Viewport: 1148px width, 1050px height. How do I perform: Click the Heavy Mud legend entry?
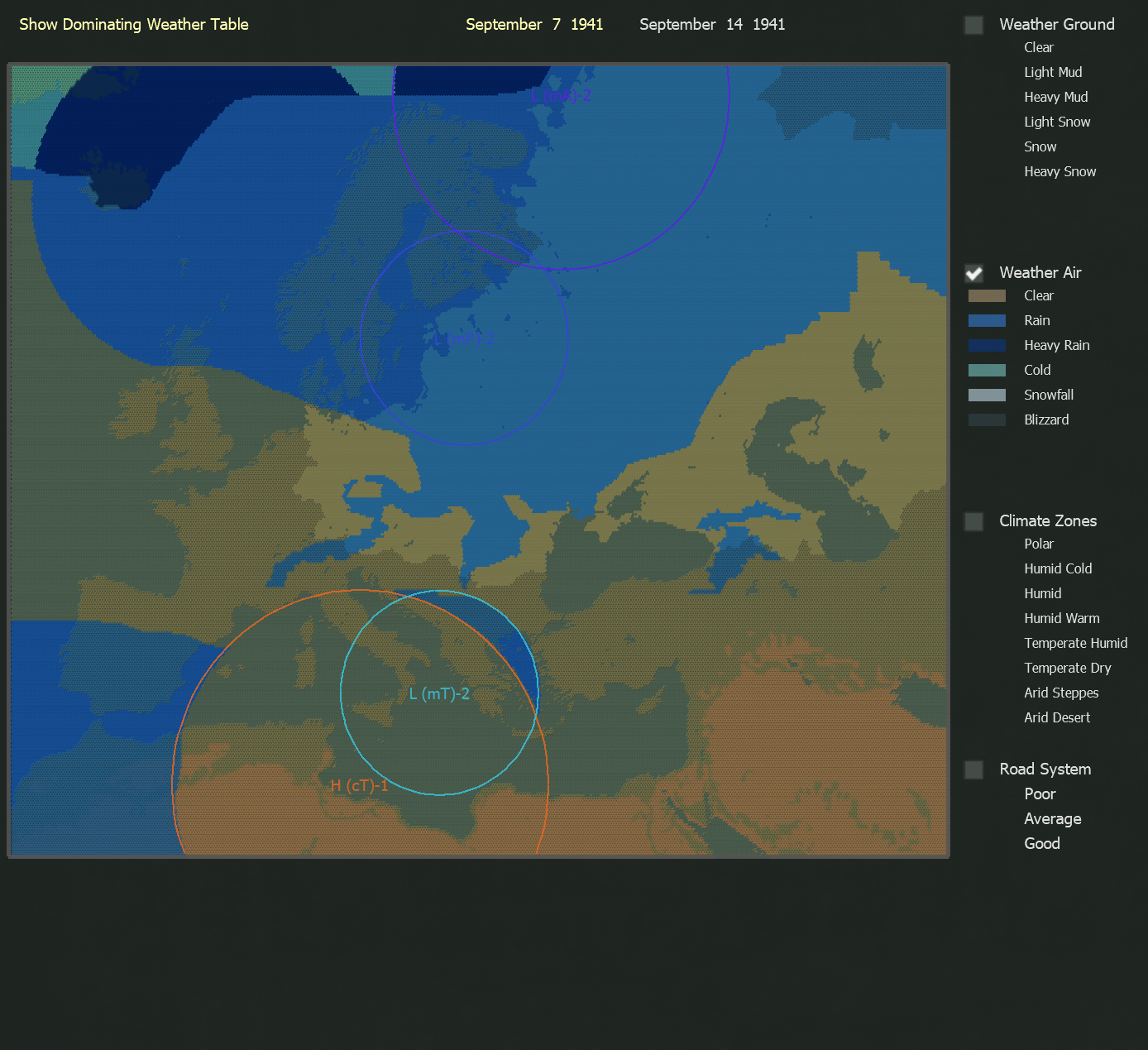click(x=1056, y=98)
